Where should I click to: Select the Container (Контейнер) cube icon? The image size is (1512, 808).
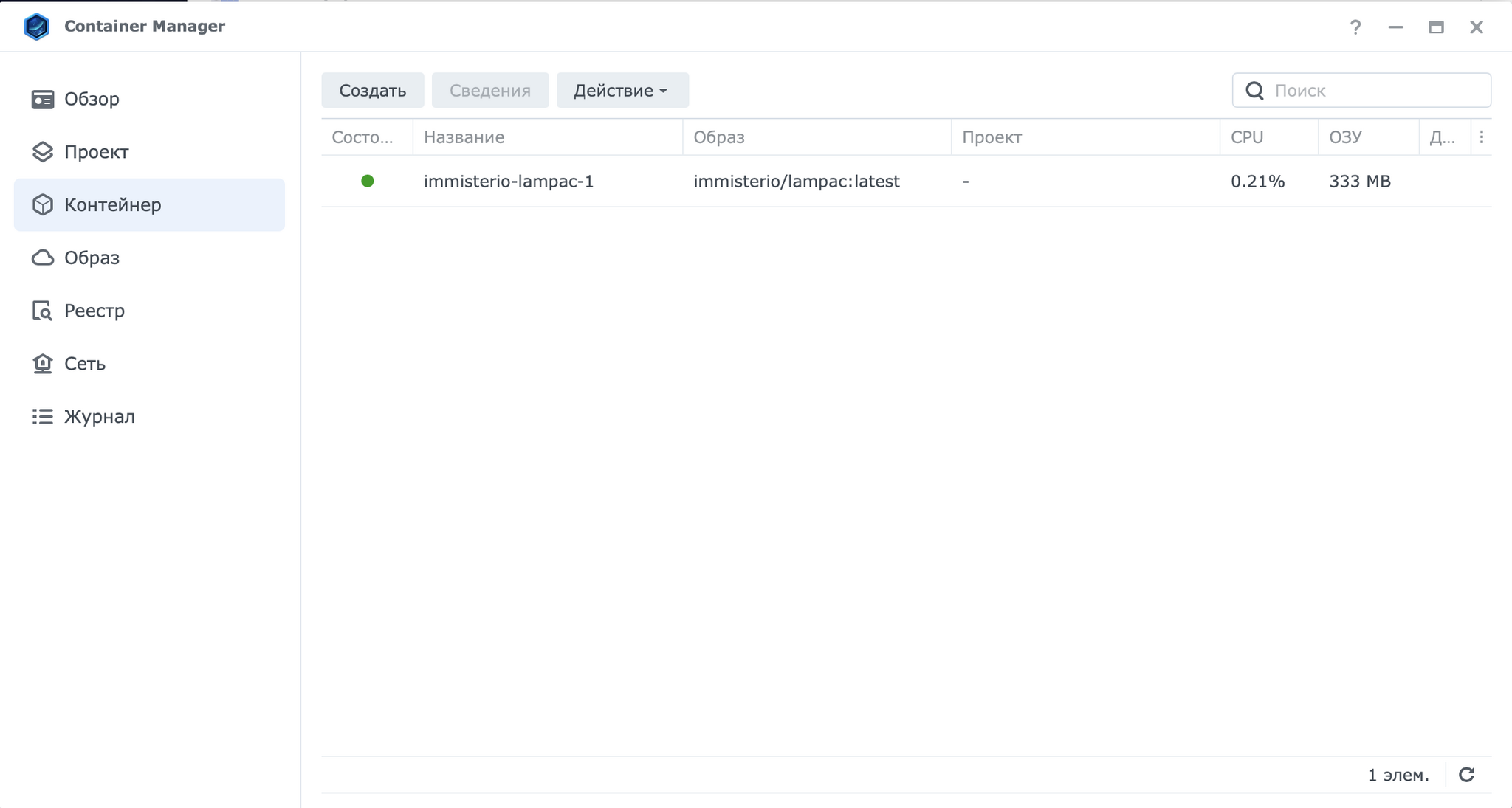point(43,204)
